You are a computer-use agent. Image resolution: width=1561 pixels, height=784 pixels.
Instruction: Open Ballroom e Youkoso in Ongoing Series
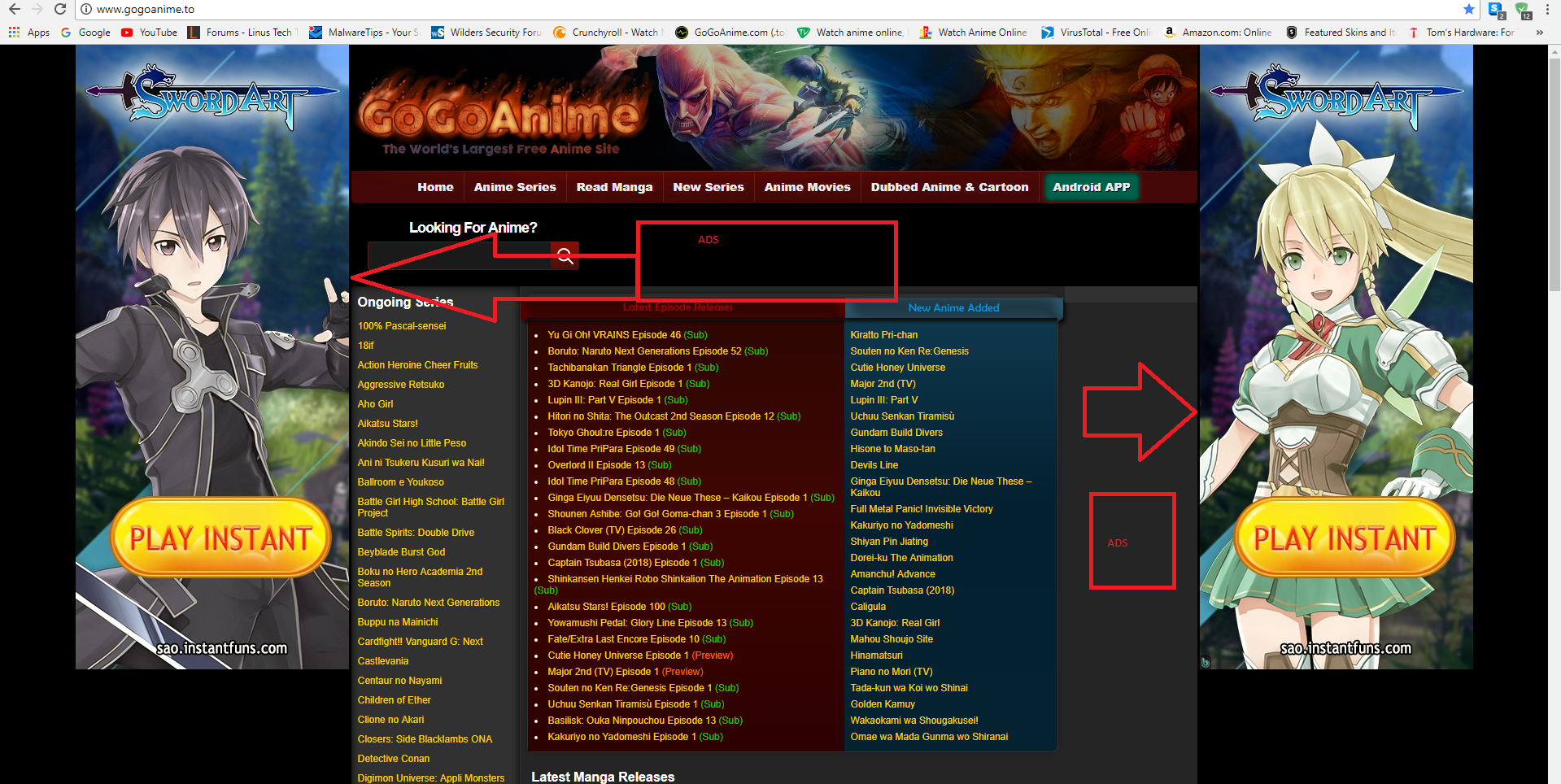[400, 482]
